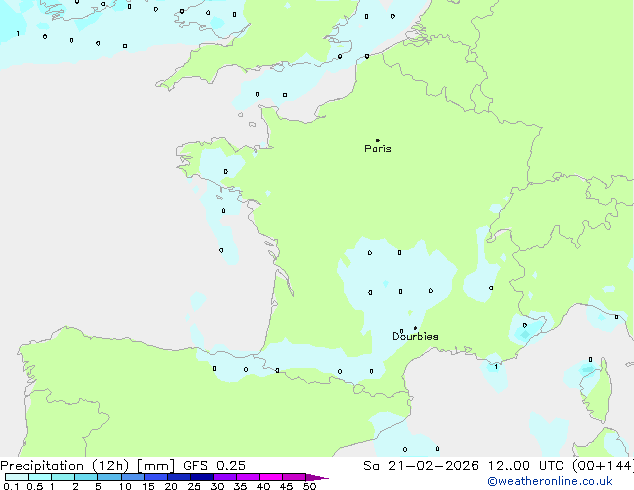
Task: Click the Paris city label
Action: click(378, 149)
